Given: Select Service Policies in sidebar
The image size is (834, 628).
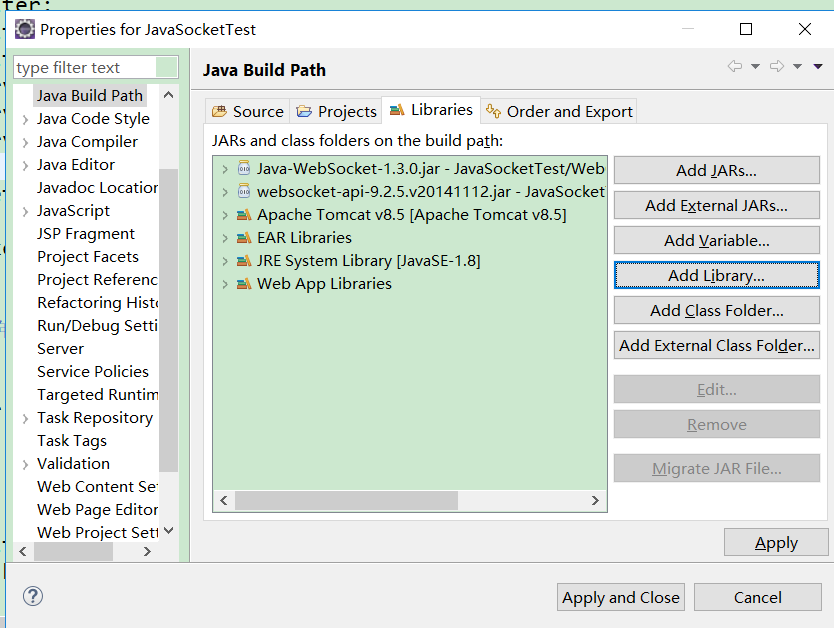Looking at the screenshot, I should [93, 372].
